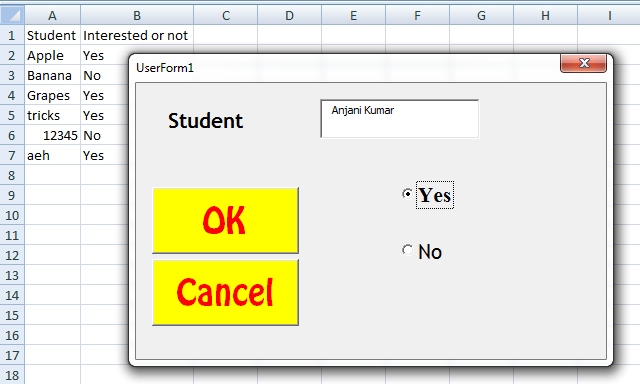Select column H header
This screenshot has width=640, height=384.
coord(545,16)
